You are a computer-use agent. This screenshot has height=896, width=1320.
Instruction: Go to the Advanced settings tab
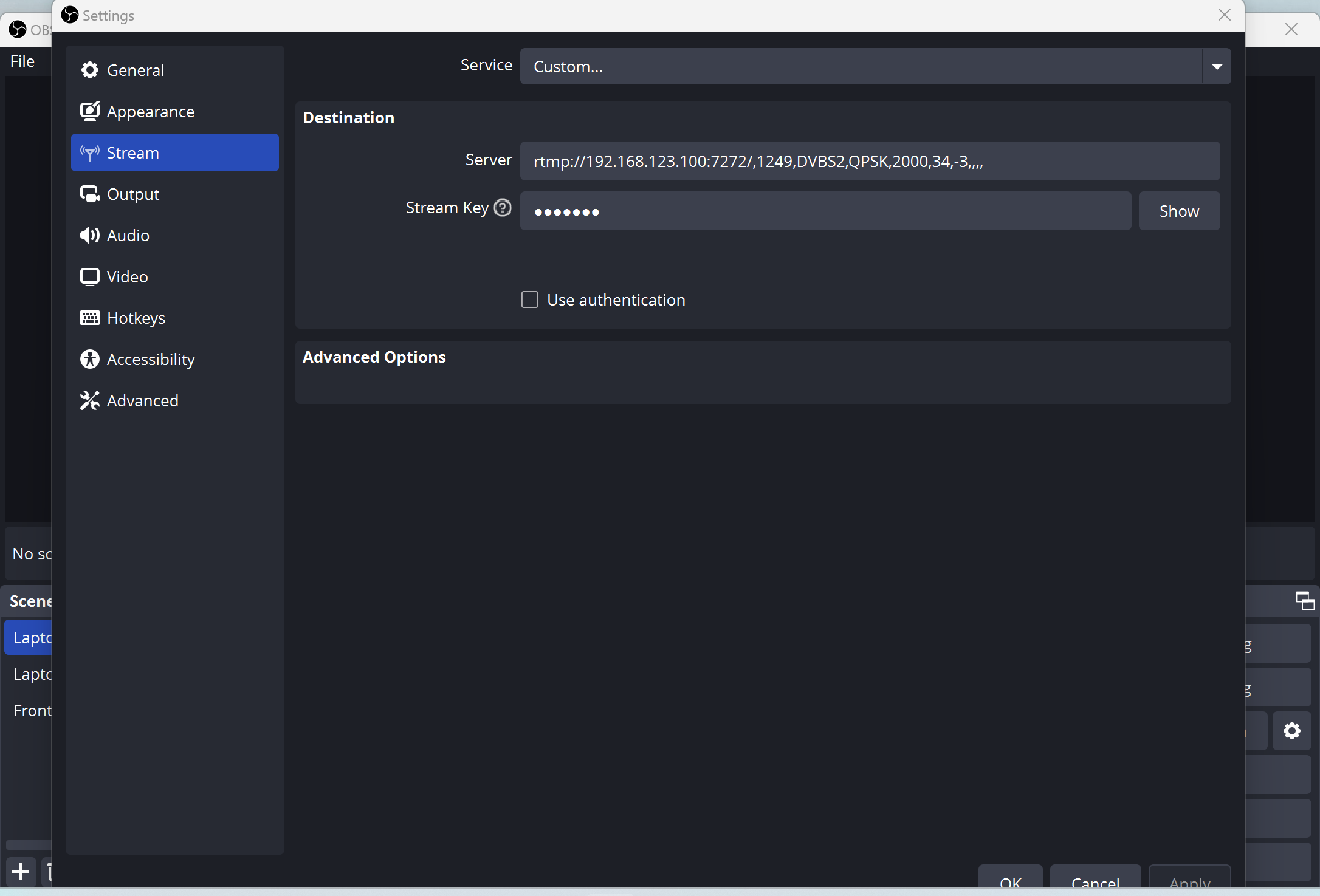[x=175, y=401]
